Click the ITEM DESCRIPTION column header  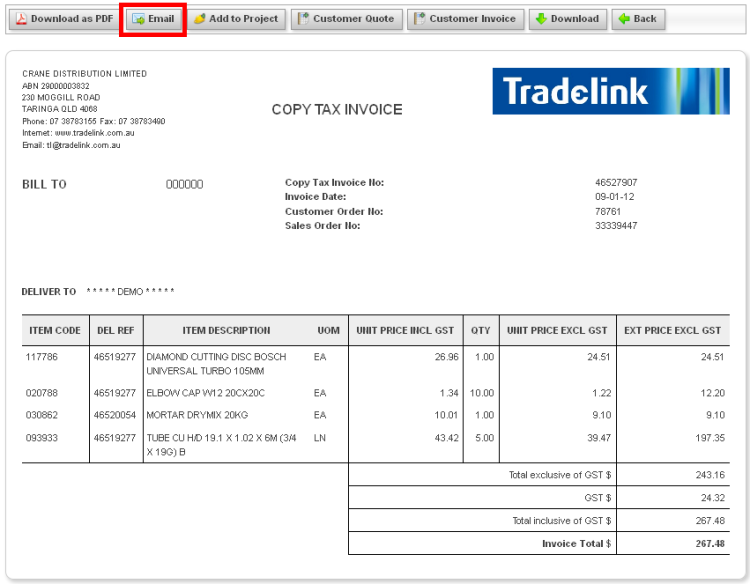click(x=226, y=331)
